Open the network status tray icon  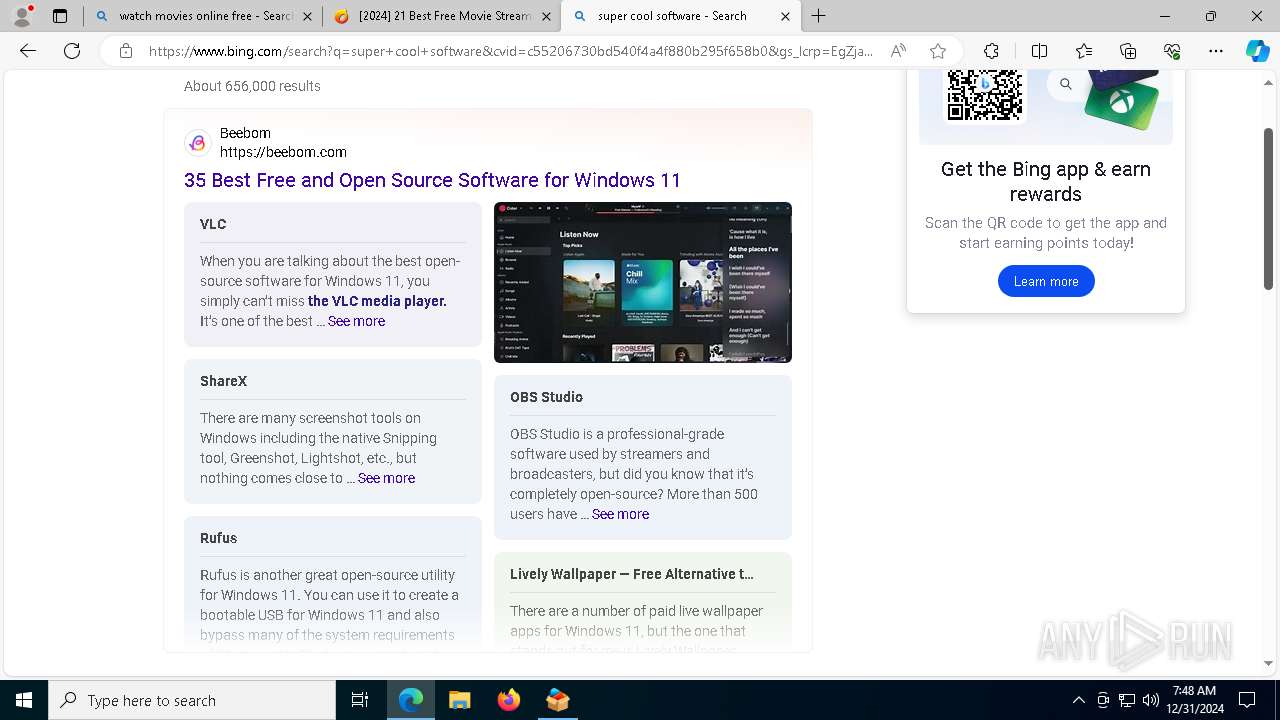coord(1127,700)
